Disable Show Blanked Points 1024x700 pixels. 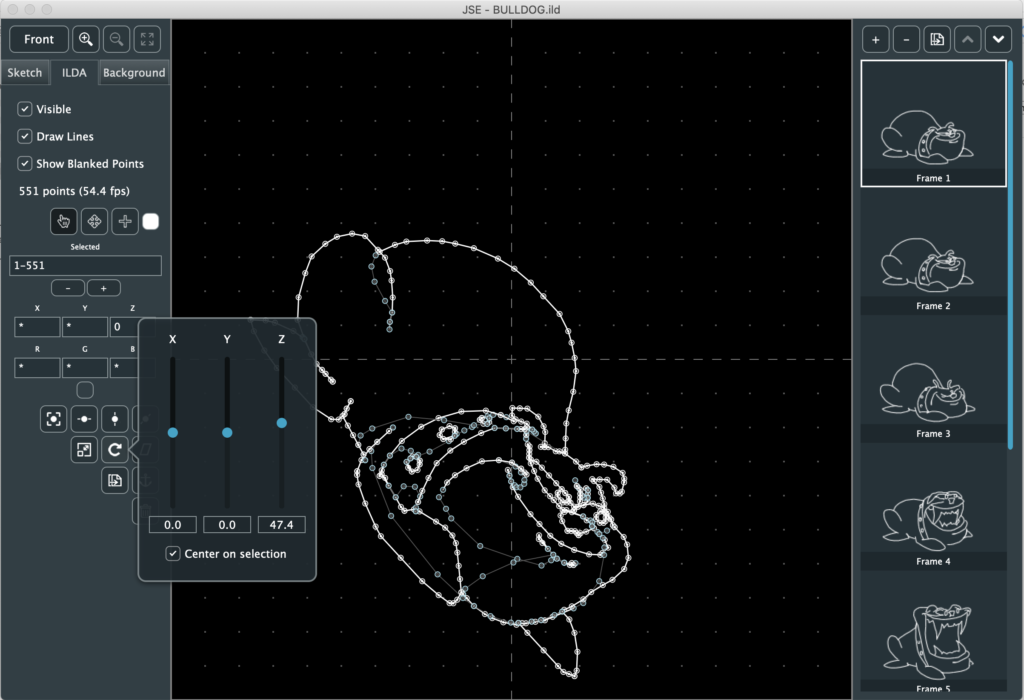click(x=25, y=163)
